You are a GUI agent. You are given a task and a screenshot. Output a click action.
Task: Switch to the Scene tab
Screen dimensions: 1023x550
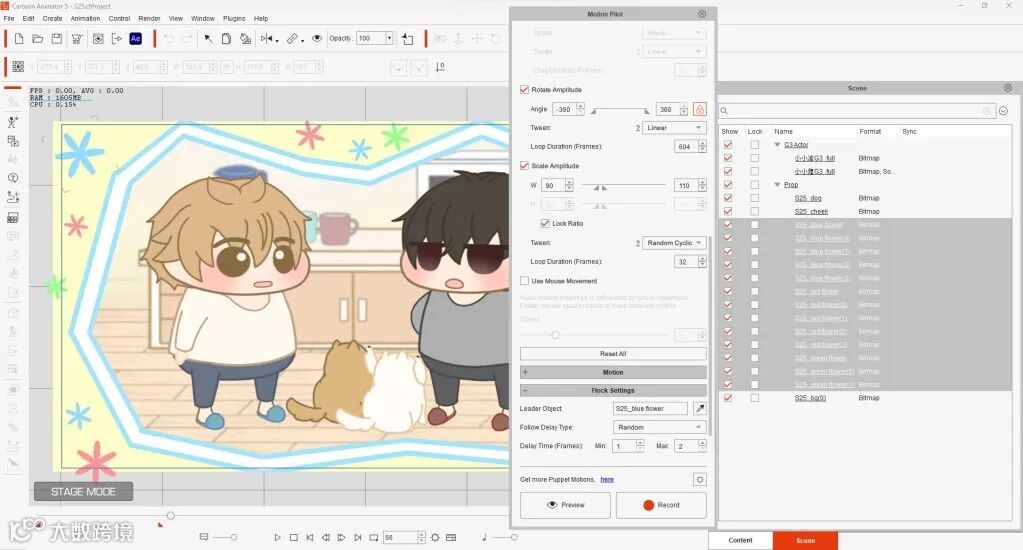coord(805,540)
